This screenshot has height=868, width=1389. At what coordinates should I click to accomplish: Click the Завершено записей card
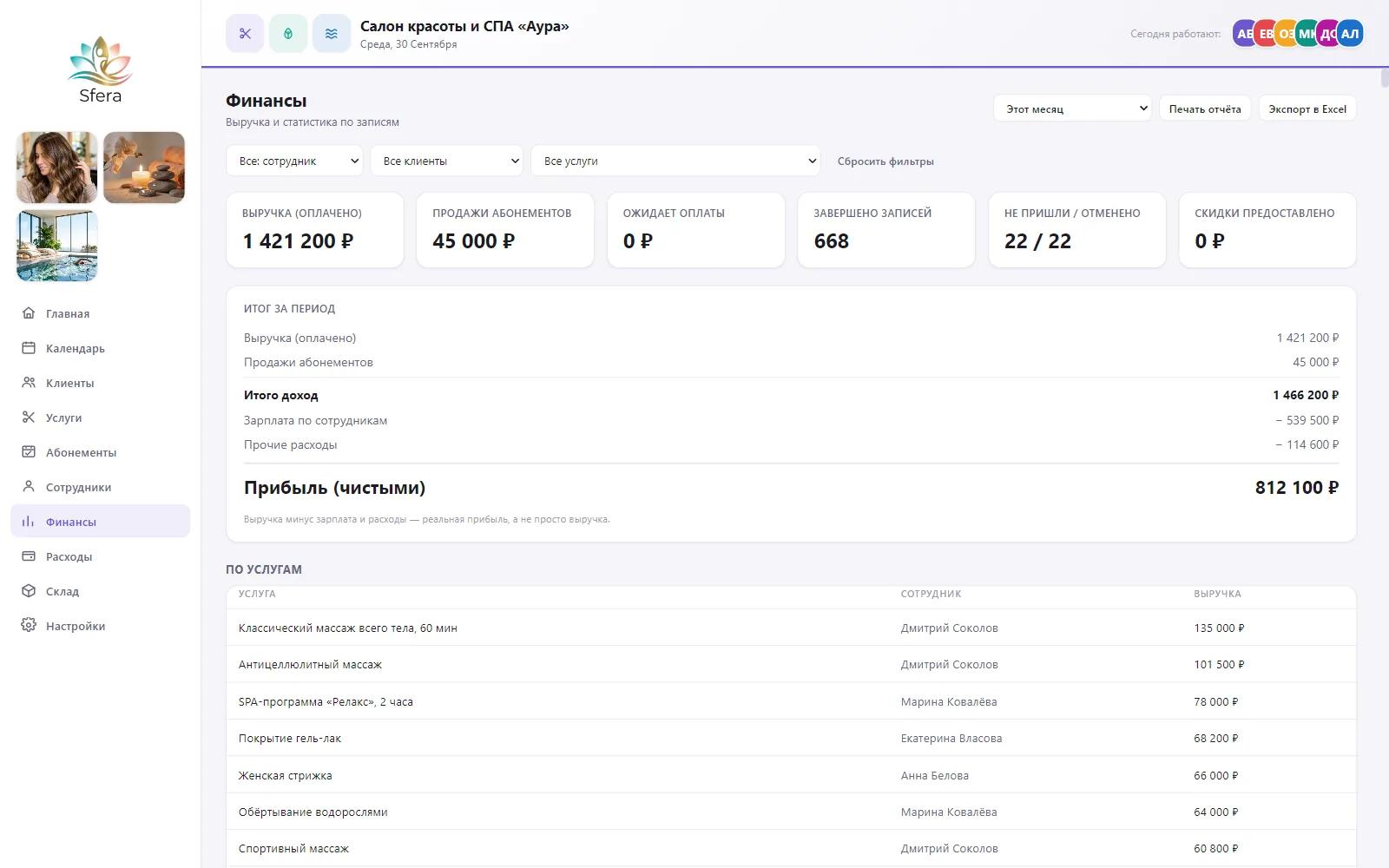coord(886,230)
